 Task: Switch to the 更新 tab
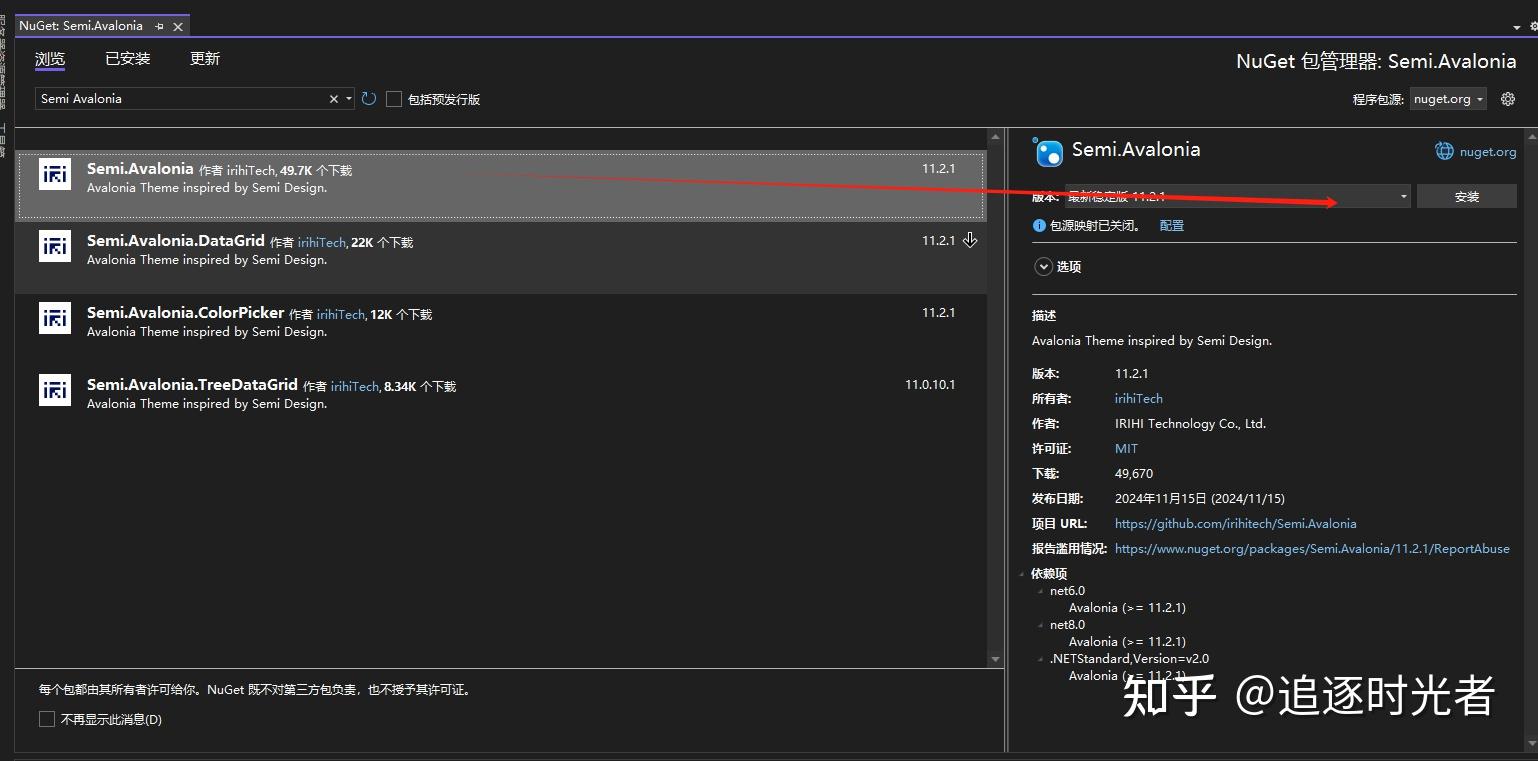pos(204,58)
